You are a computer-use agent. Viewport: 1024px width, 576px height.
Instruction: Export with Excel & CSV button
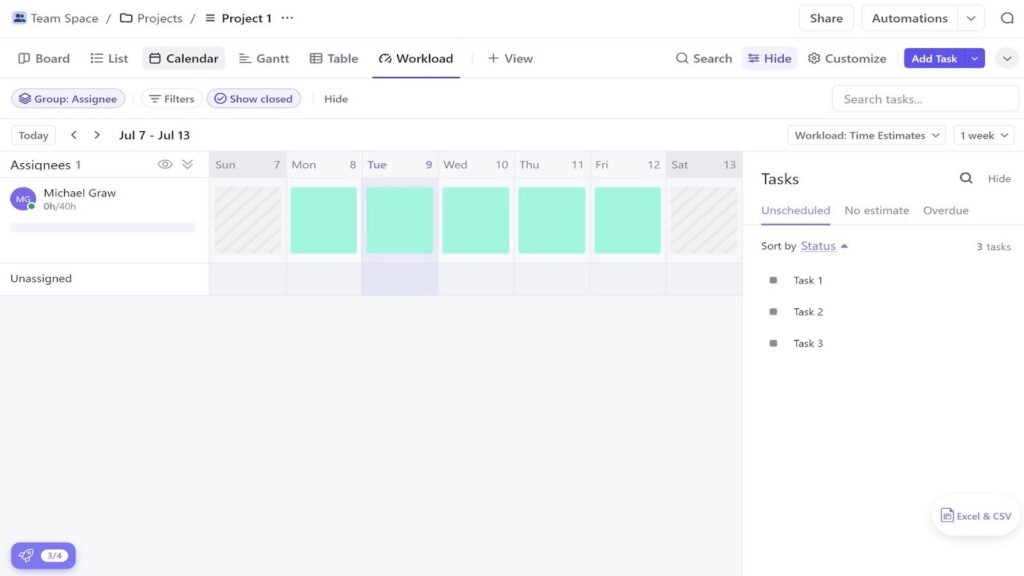coord(976,516)
